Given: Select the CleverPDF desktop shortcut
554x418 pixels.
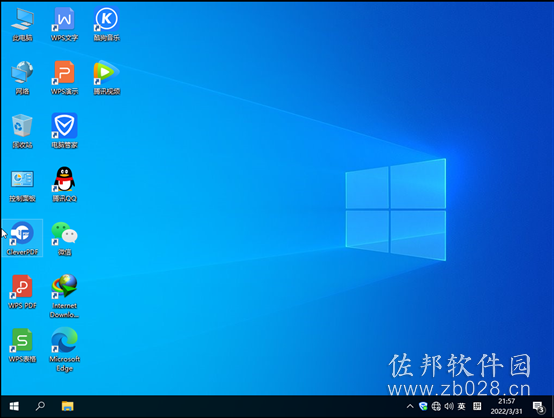Looking at the screenshot, I should click(22, 238).
